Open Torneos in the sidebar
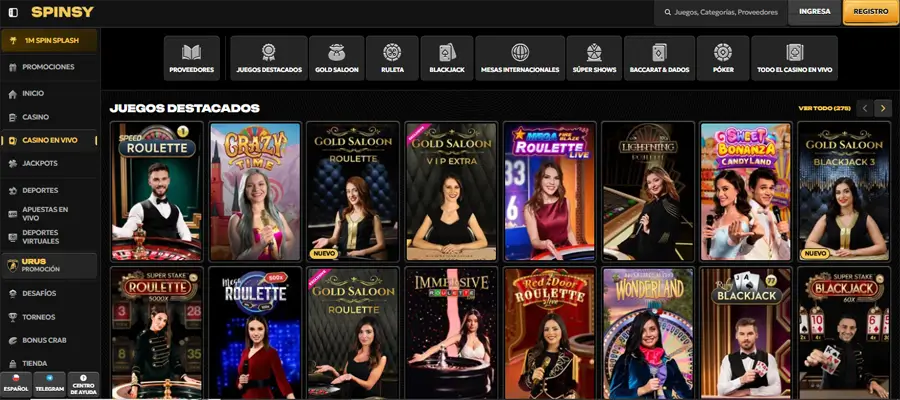 [49, 317]
